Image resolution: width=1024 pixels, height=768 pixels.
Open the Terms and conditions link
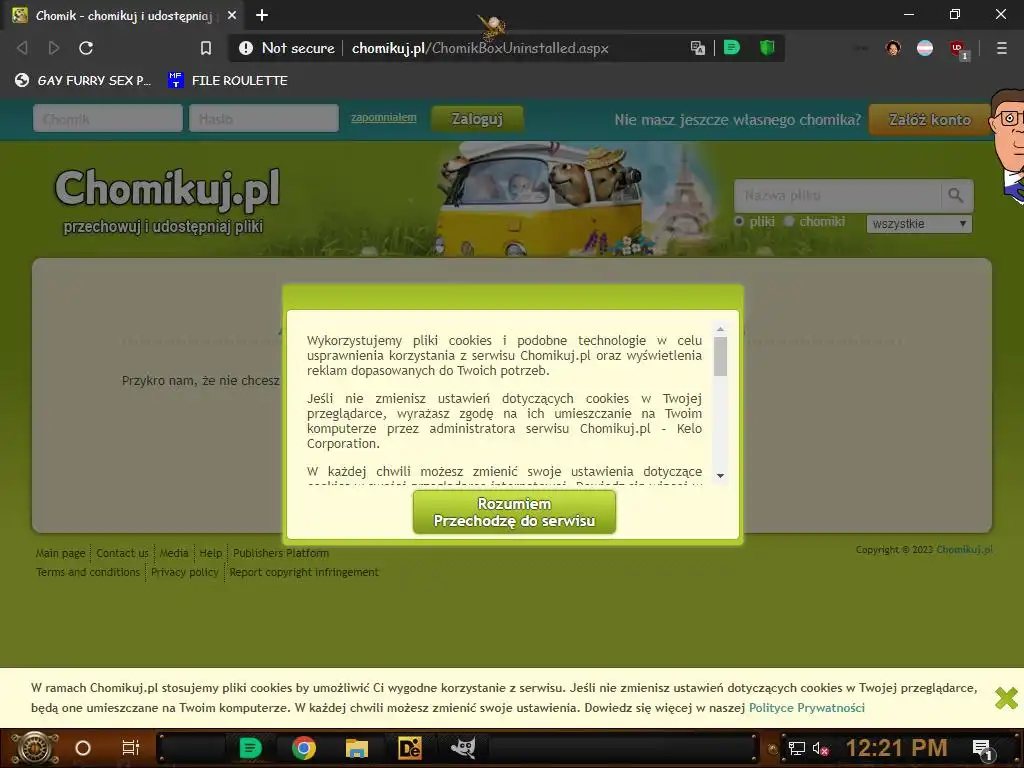88,572
